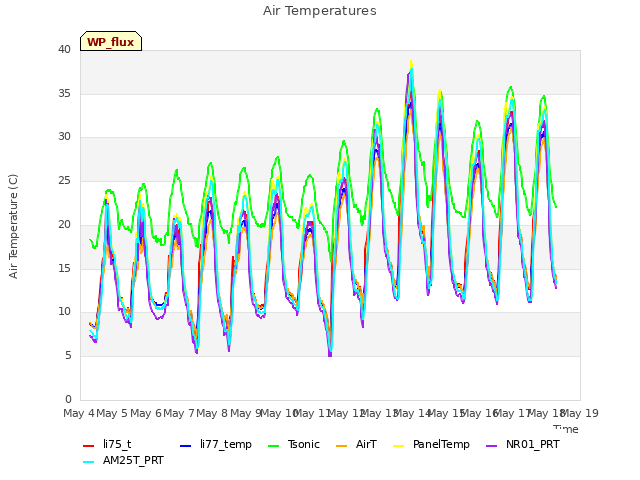Screen dimensions: 640x480
Task: Toggle the li77_temp legend entry
Action: [216, 444]
